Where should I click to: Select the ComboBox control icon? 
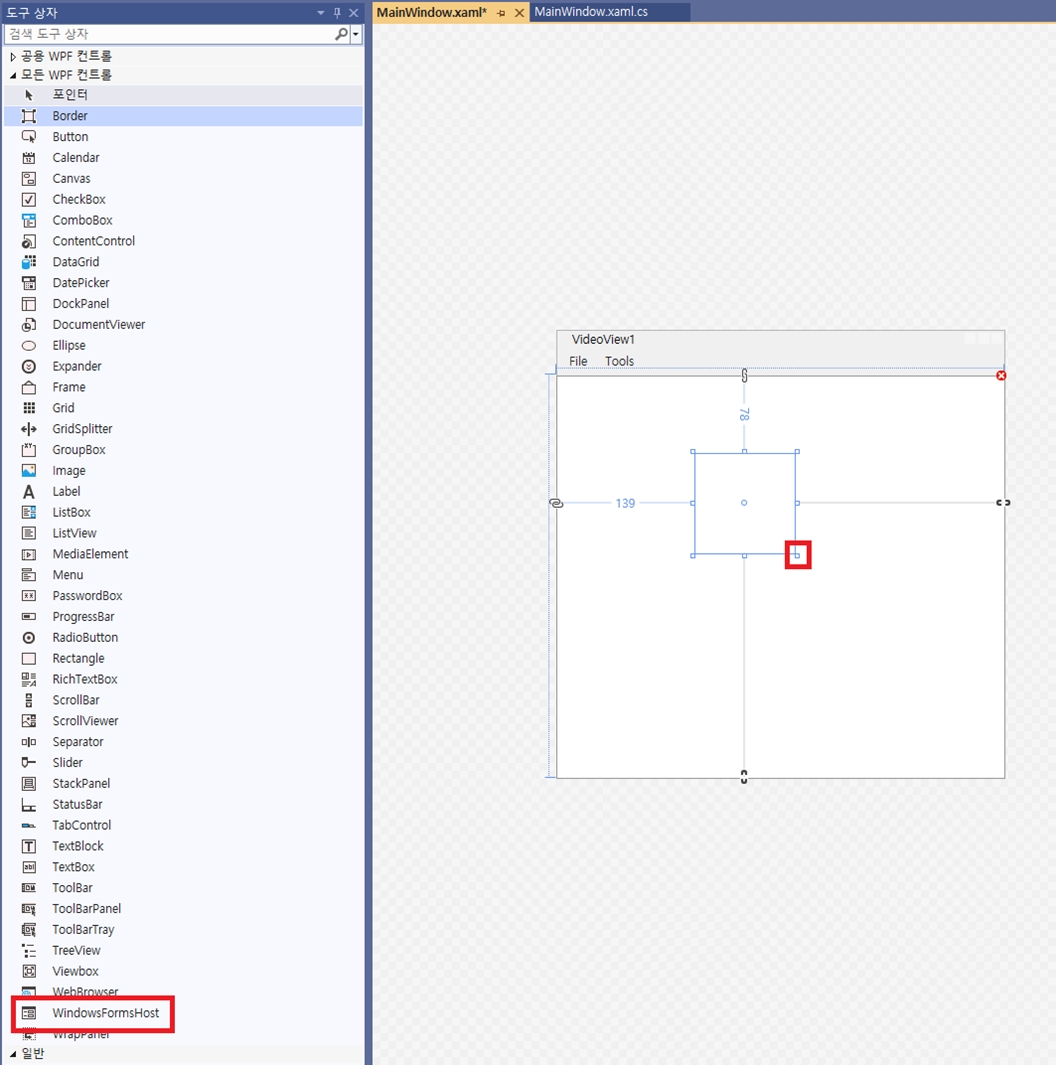coord(29,220)
